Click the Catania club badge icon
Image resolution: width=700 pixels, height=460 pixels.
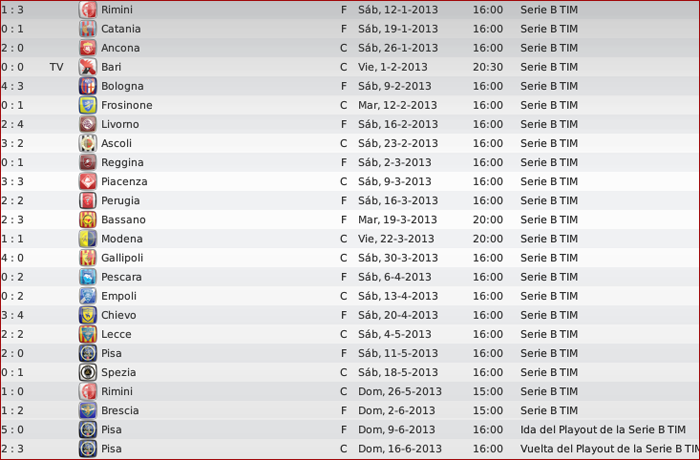[88, 29]
